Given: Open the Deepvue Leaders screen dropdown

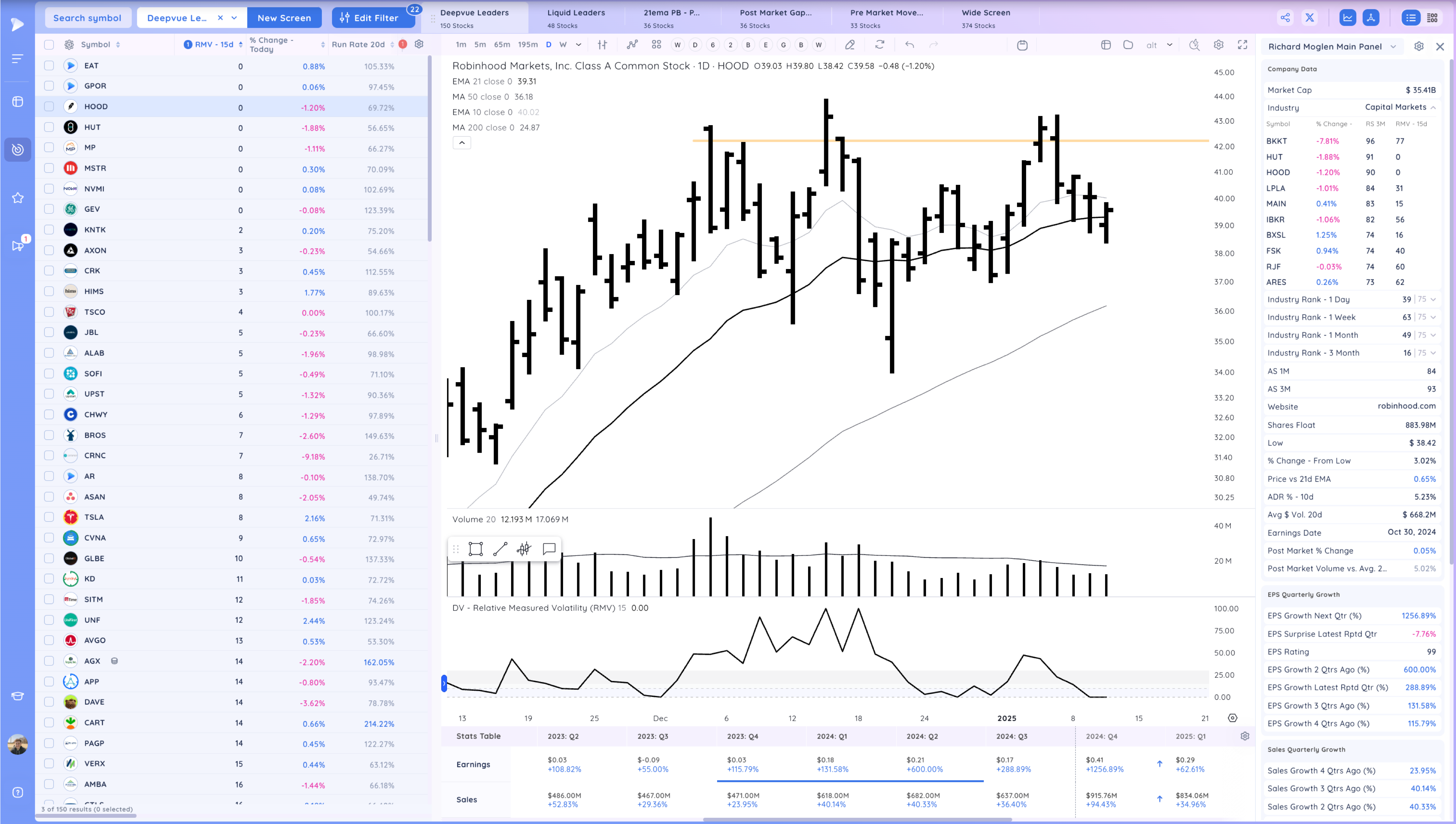Looking at the screenshot, I should pyautogui.click(x=234, y=18).
